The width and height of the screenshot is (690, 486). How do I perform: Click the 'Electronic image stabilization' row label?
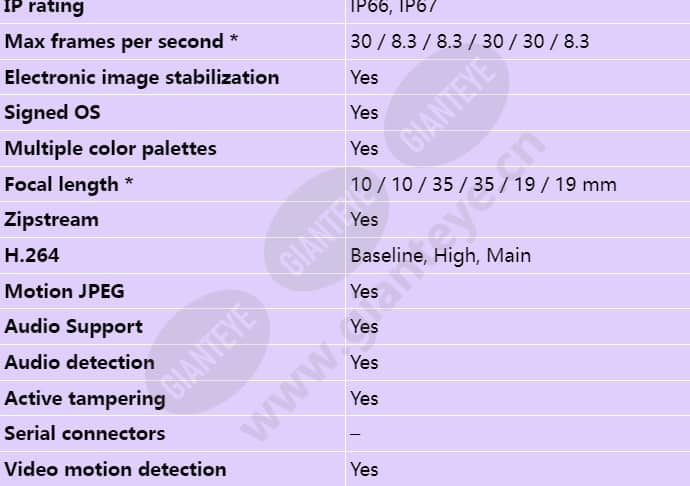tap(142, 78)
